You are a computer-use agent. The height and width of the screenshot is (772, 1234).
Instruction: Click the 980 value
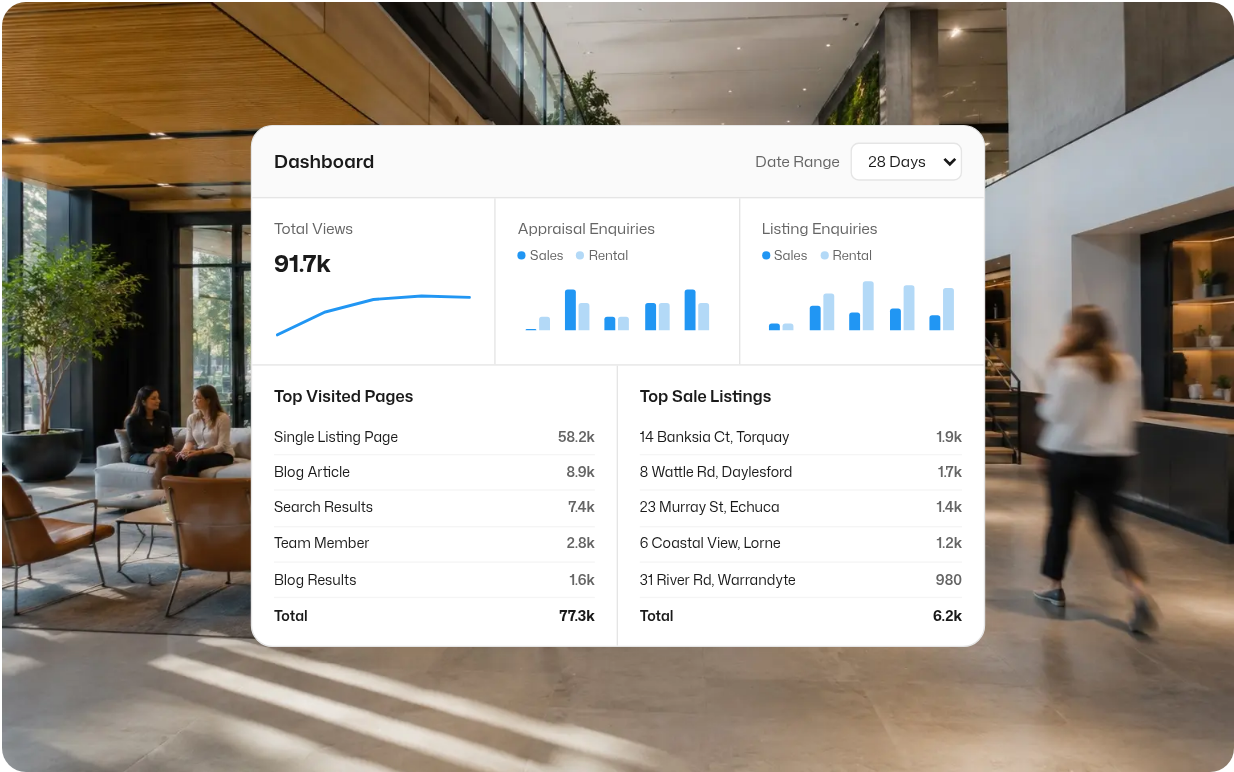948,580
